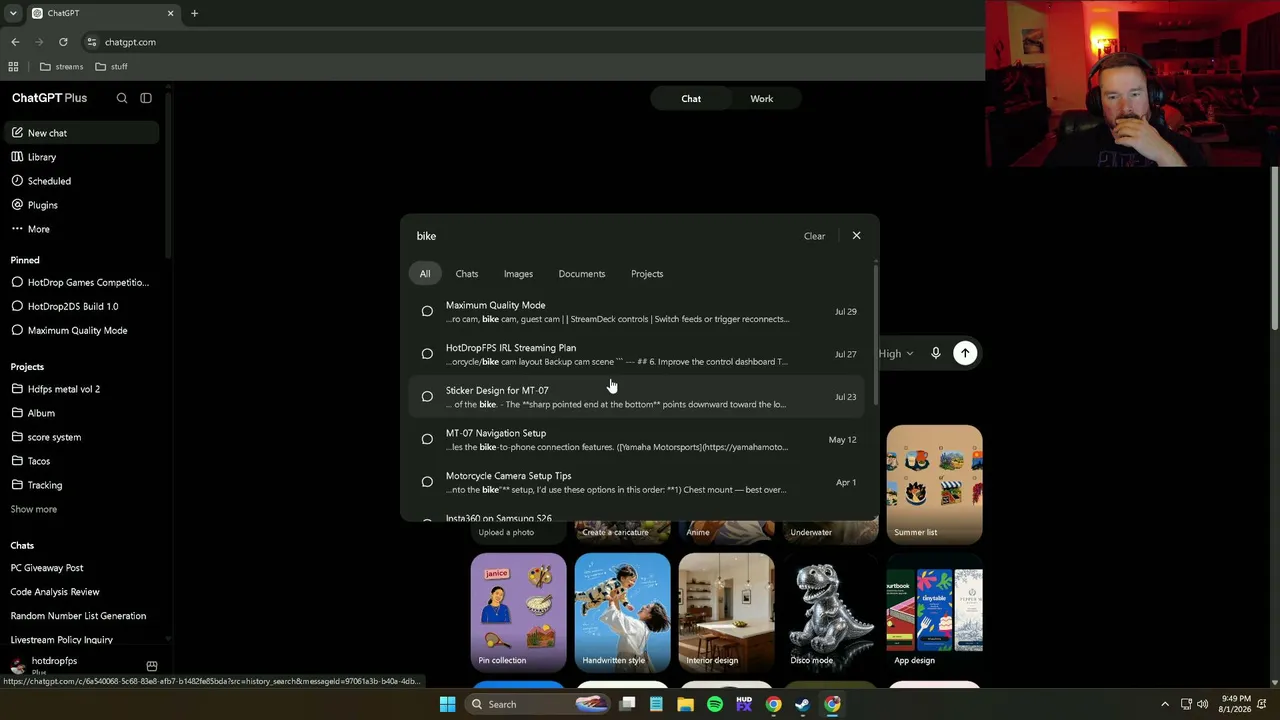Open the stuff bookmark folder
Screen dimensions: 1280x720
(111, 67)
